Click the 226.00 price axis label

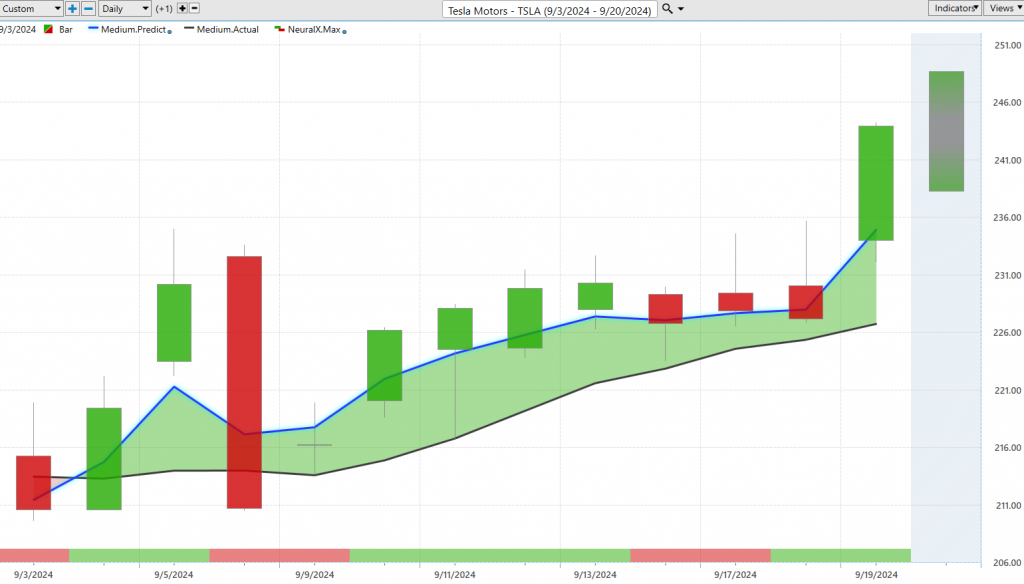coord(1008,333)
